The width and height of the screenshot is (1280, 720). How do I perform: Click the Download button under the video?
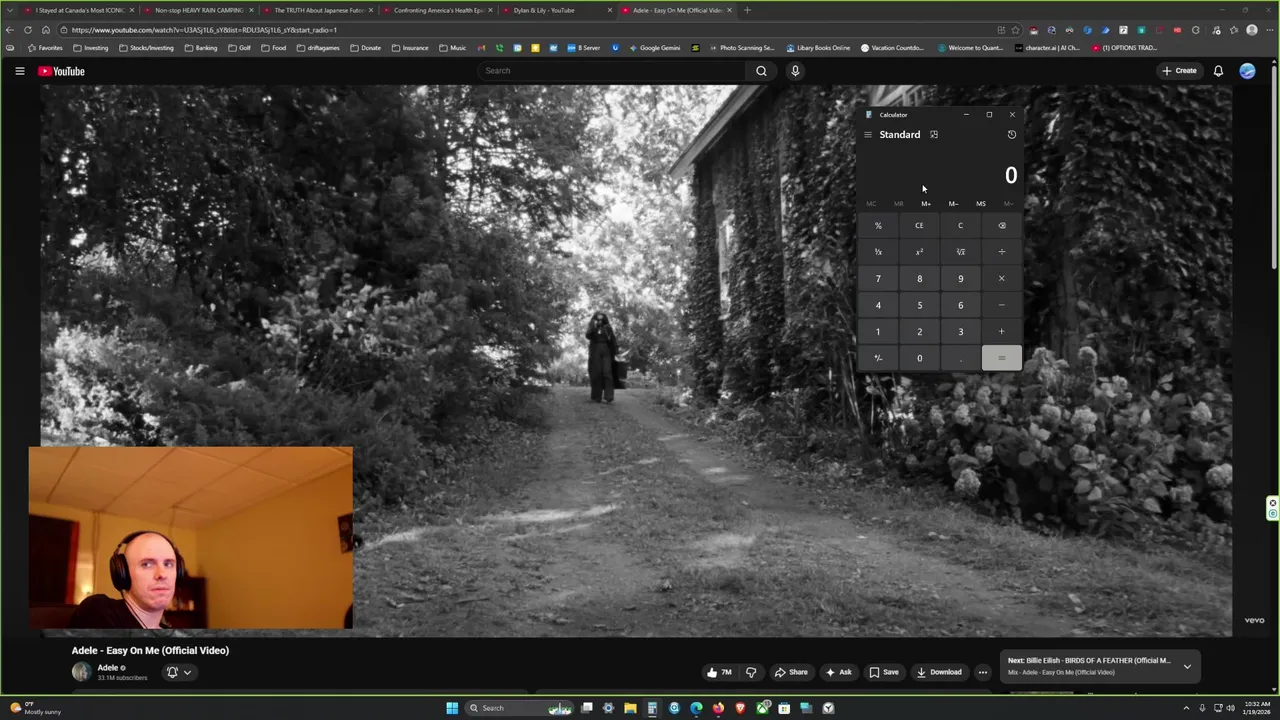[939, 672]
